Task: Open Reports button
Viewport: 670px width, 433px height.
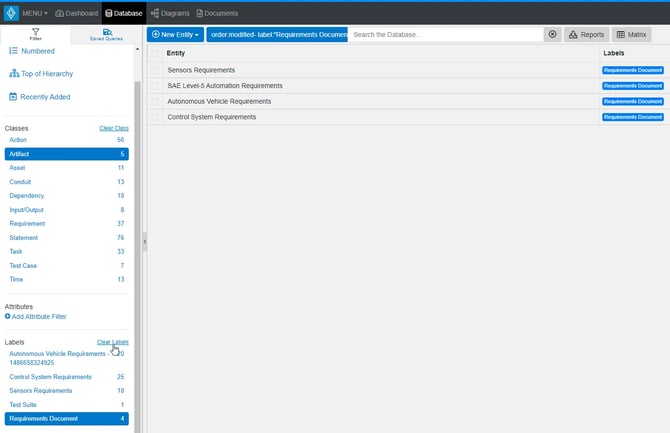Action: (586, 34)
